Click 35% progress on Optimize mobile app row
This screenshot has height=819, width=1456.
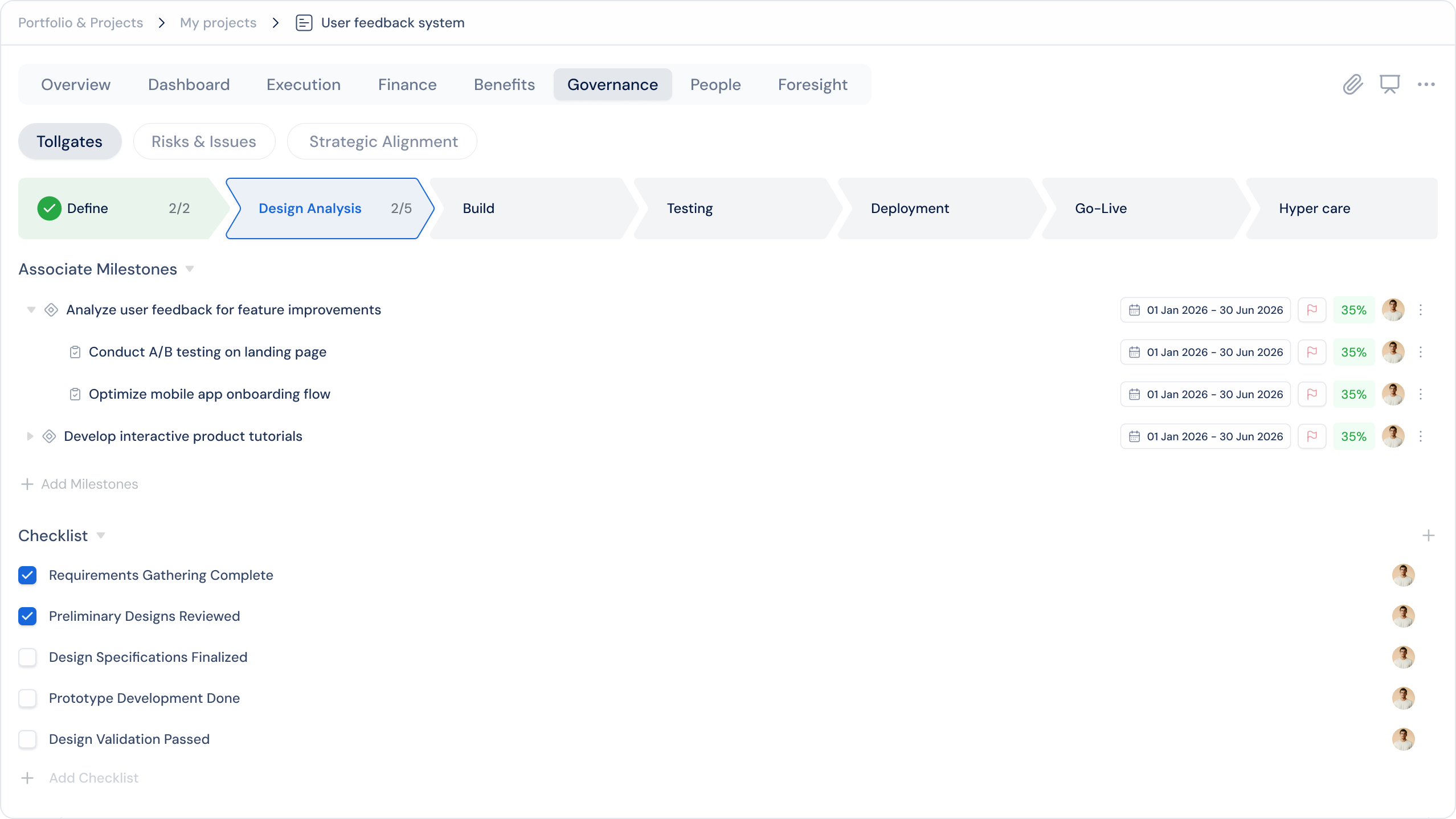click(x=1353, y=394)
